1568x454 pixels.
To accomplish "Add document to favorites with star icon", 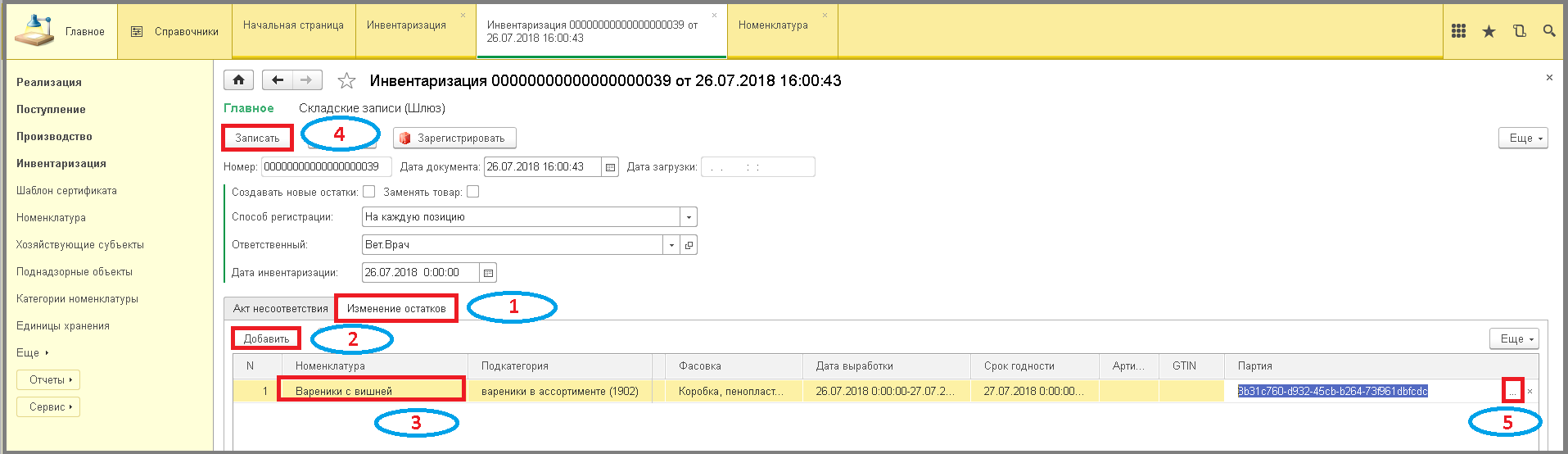I will [346, 81].
